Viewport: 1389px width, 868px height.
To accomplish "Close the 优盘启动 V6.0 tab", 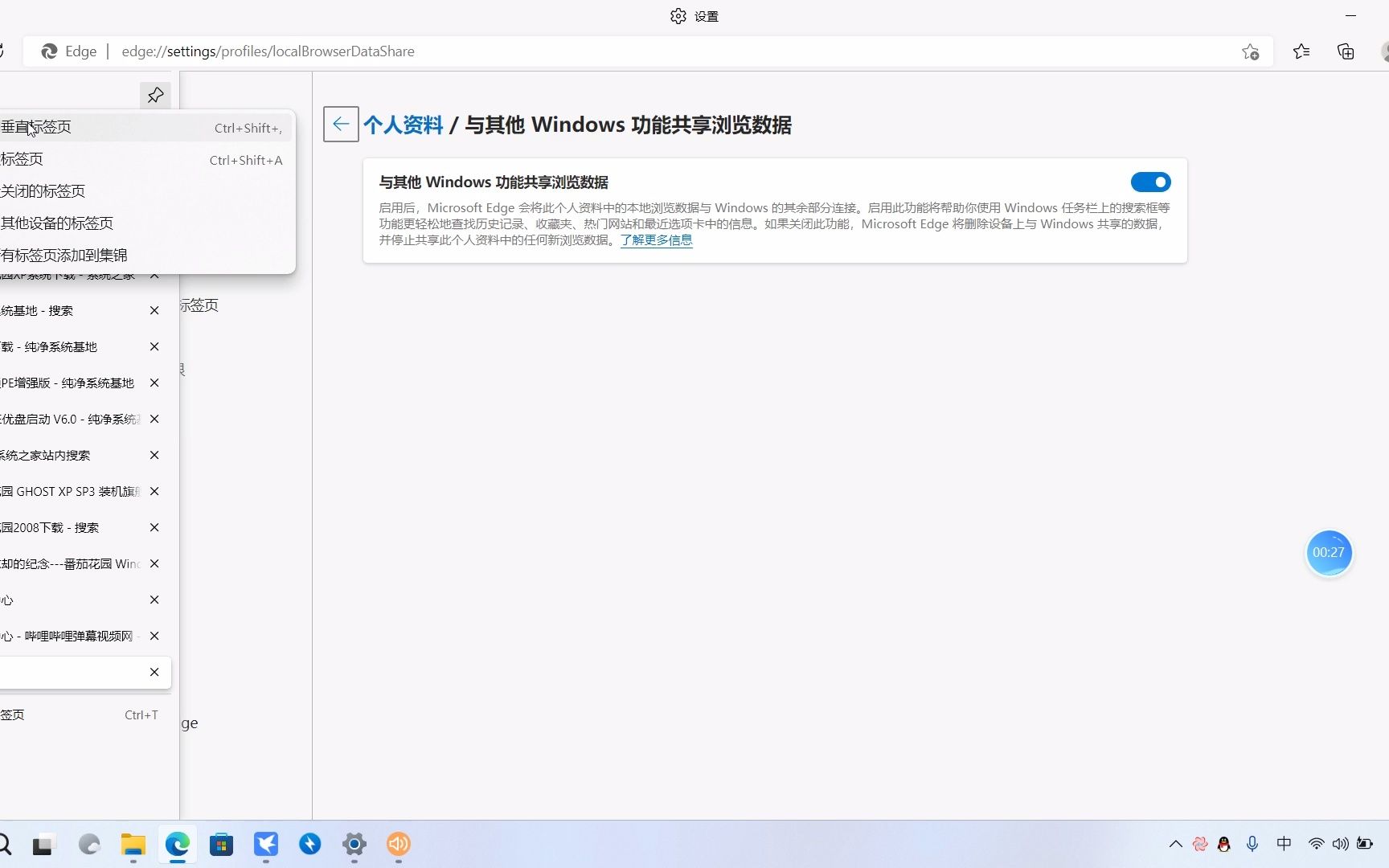I will pos(154,419).
